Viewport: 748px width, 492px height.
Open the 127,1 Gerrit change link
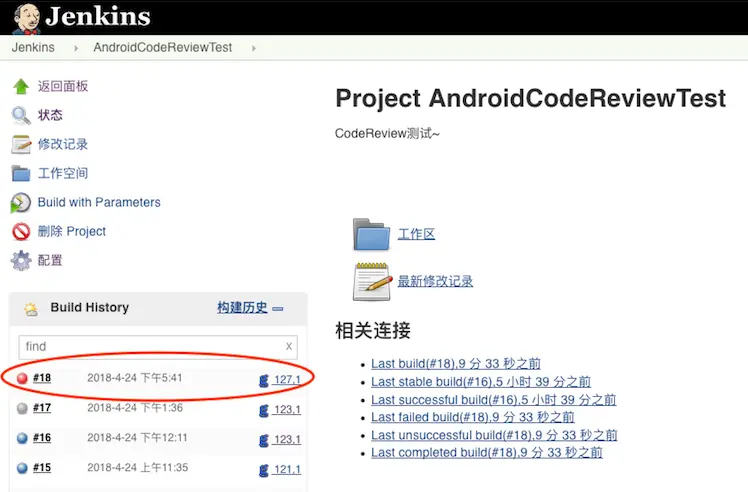click(x=287, y=380)
